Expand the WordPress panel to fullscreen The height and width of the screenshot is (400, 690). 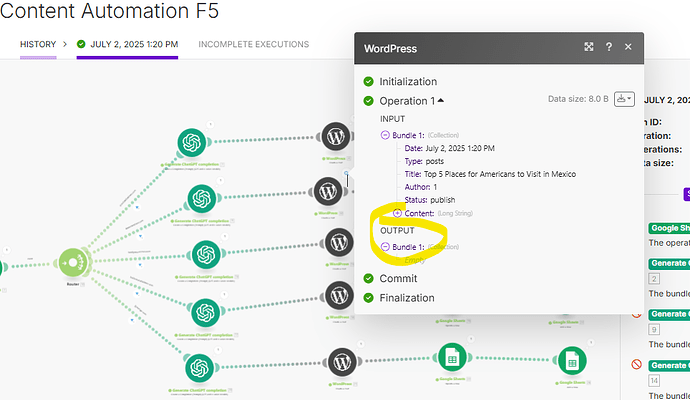(589, 47)
